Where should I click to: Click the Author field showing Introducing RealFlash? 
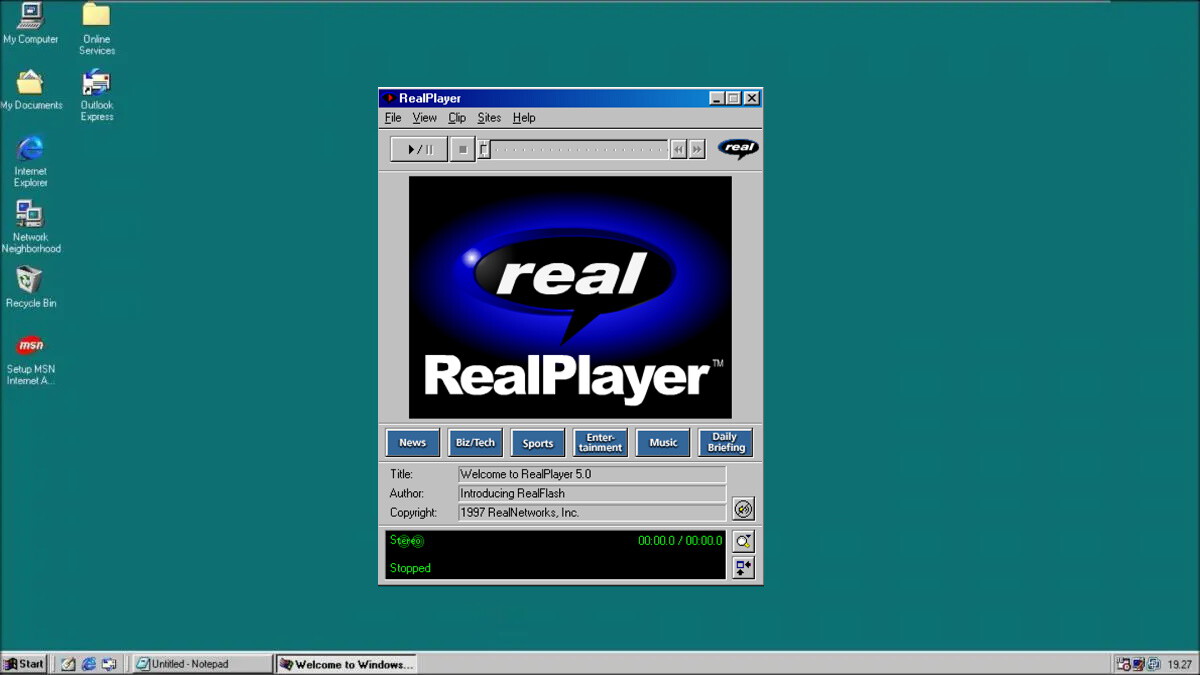[592, 493]
